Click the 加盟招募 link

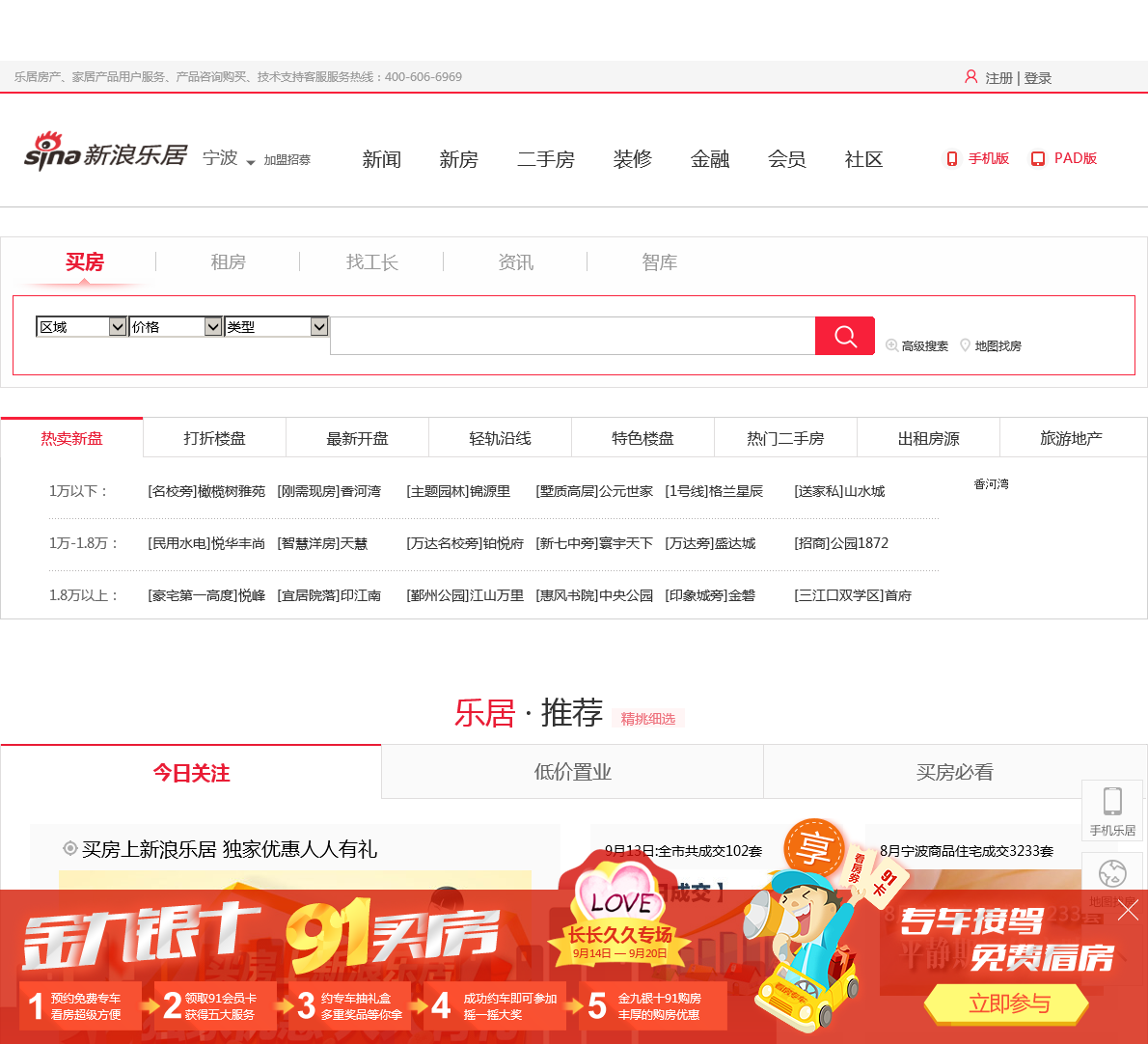point(287,159)
